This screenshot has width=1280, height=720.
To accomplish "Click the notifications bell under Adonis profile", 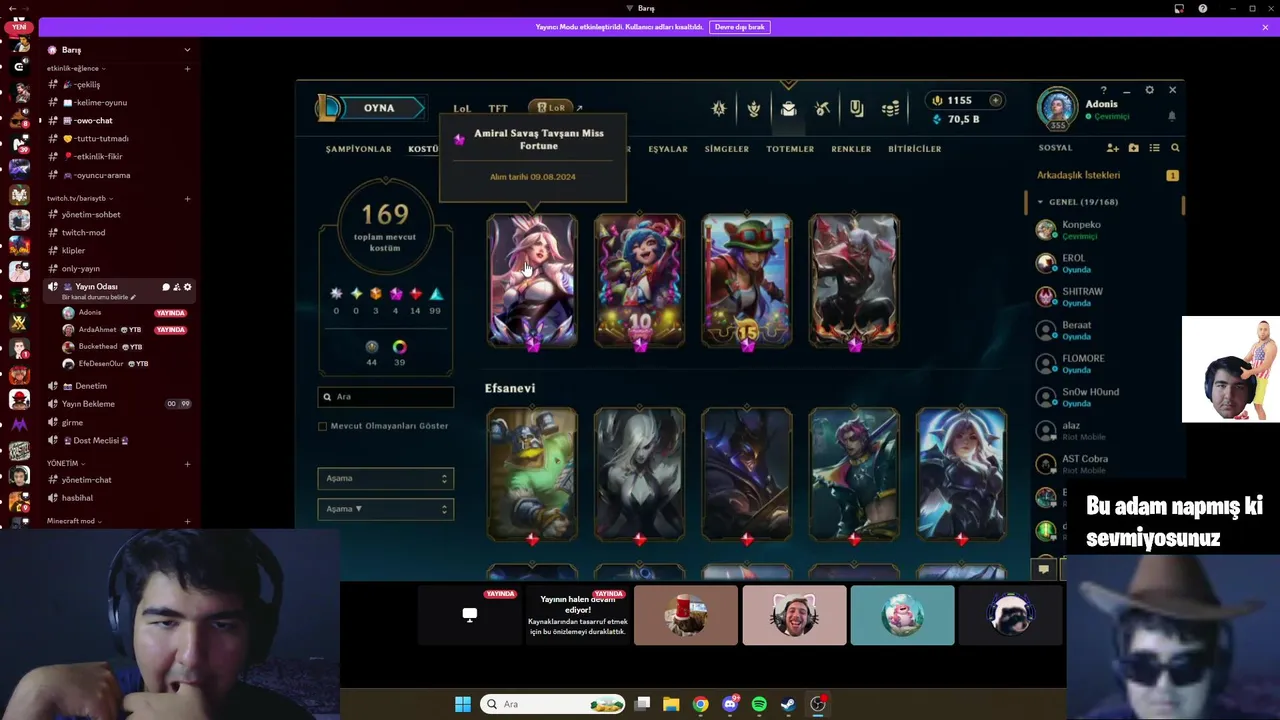I will tap(1172, 116).
